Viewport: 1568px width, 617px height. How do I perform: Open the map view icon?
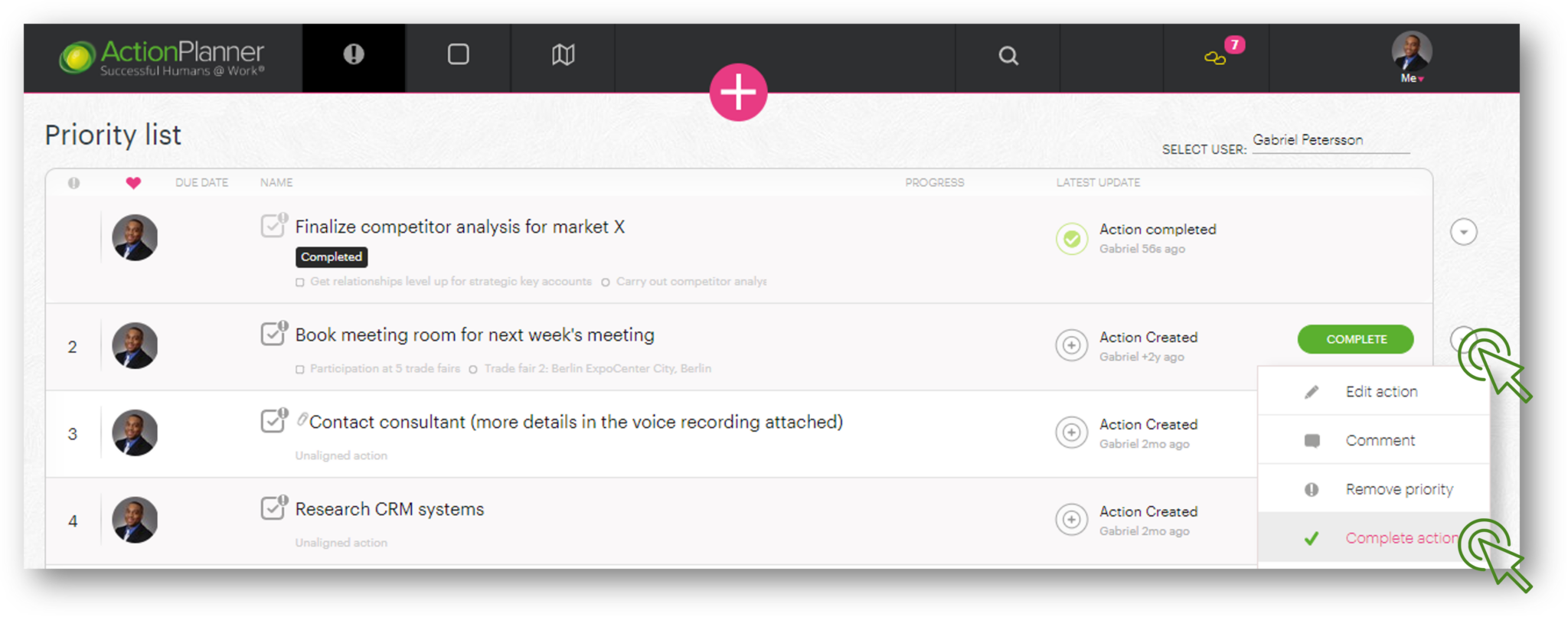pyautogui.click(x=563, y=54)
